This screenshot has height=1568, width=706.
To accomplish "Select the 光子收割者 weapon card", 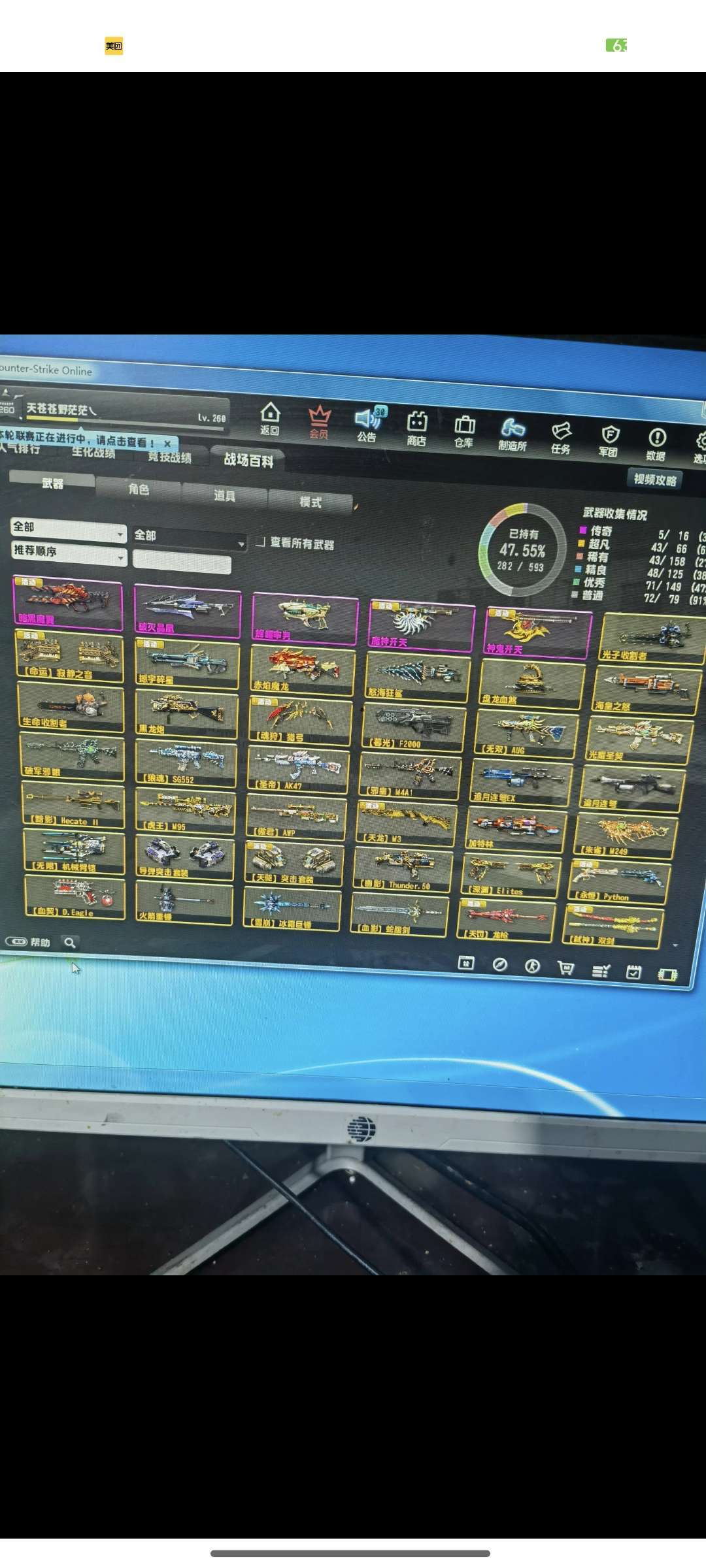I will pyautogui.click(x=652, y=638).
